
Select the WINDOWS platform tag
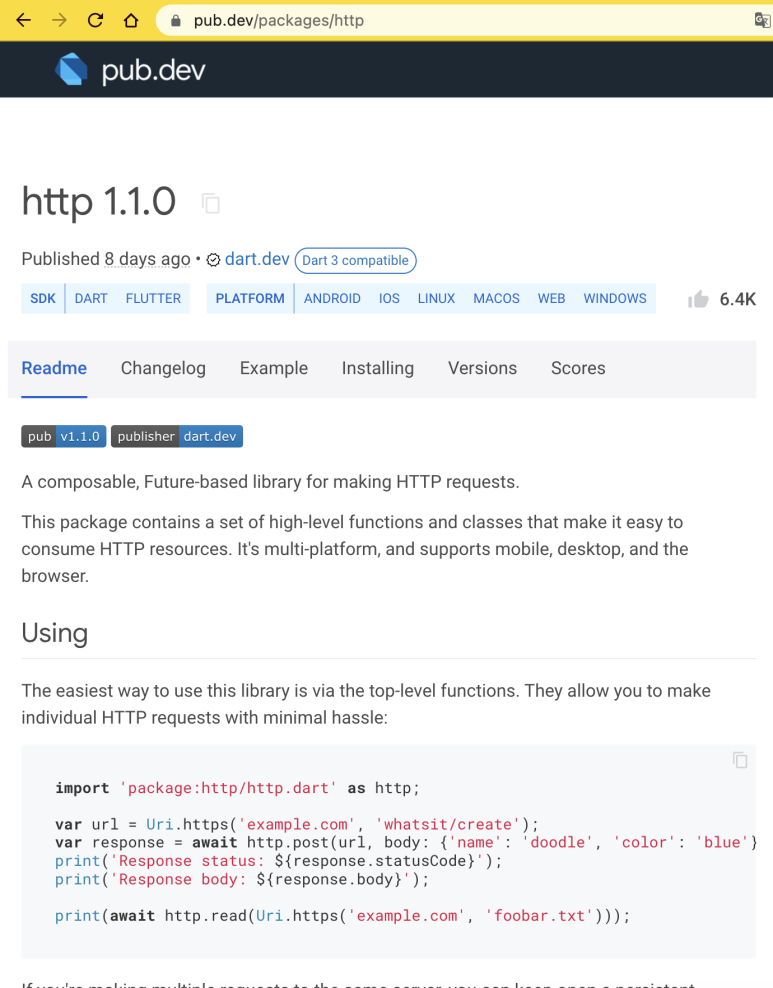tap(615, 299)
